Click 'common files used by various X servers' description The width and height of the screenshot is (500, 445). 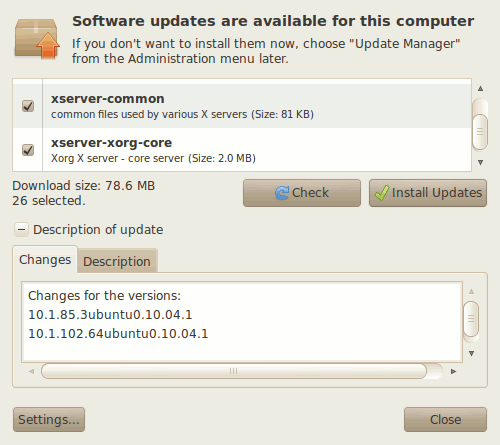[149, 114]
